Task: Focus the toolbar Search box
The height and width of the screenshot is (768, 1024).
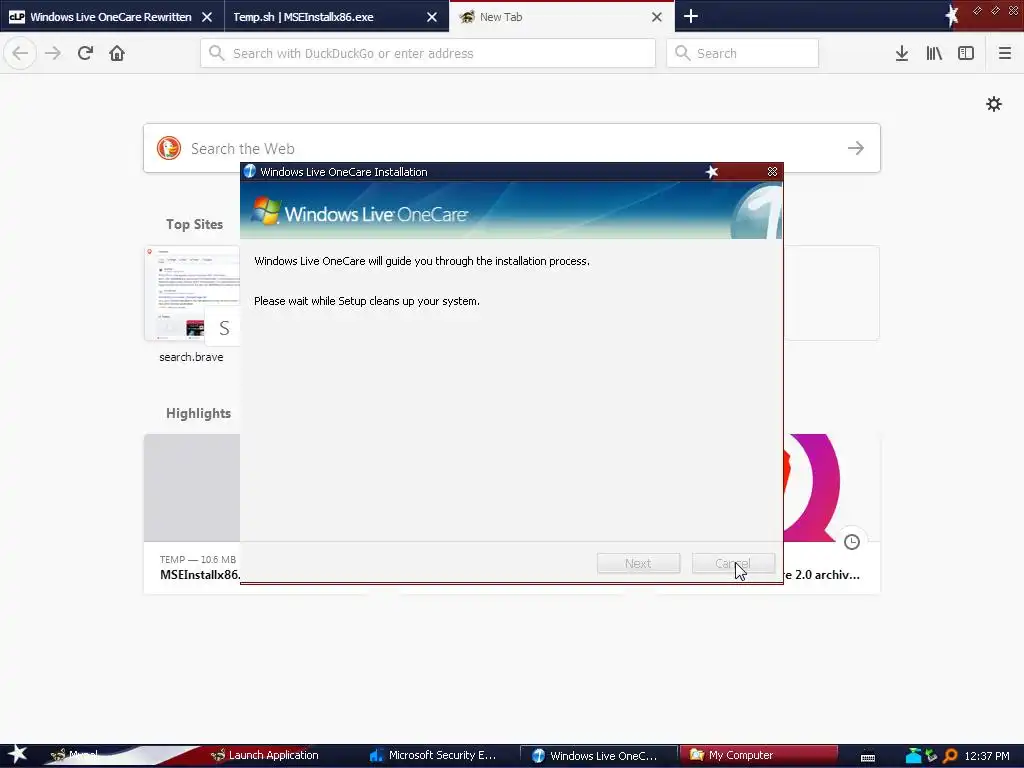Action: point(743,53)
